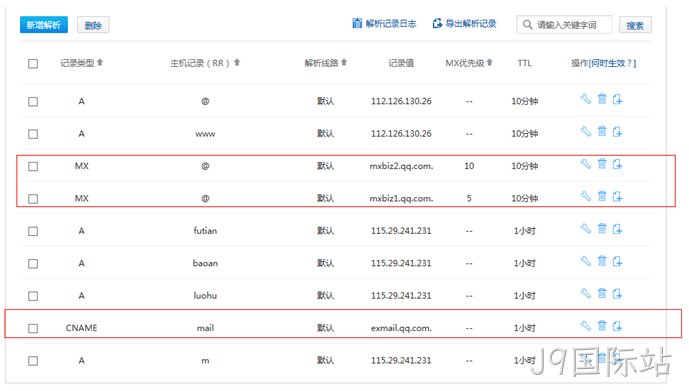
Task: Document-plus icon in the A @ row
Action: 617,99
